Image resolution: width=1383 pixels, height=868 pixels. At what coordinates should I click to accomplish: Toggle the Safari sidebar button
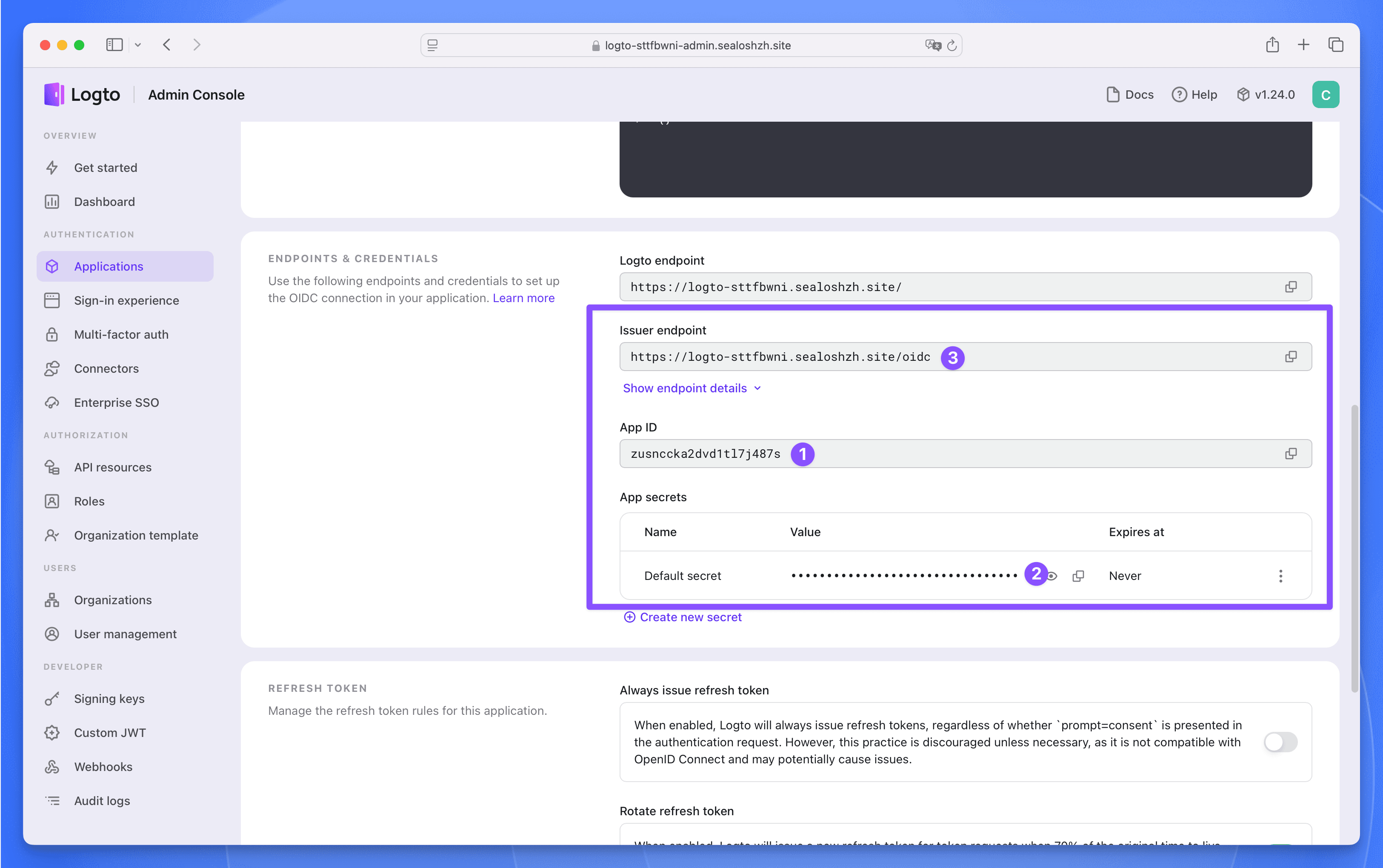click(114, 45)
